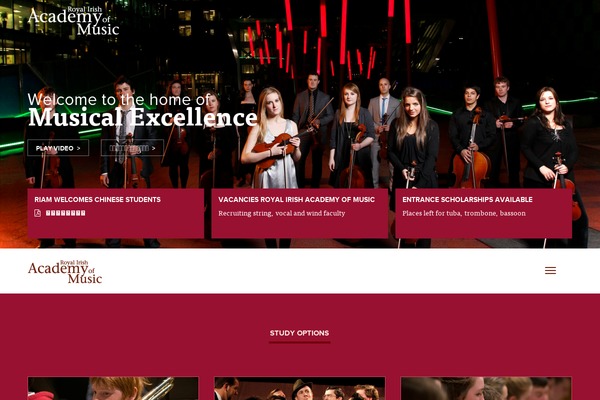Click the Musical Excellence hero heading

click(143, 117)
